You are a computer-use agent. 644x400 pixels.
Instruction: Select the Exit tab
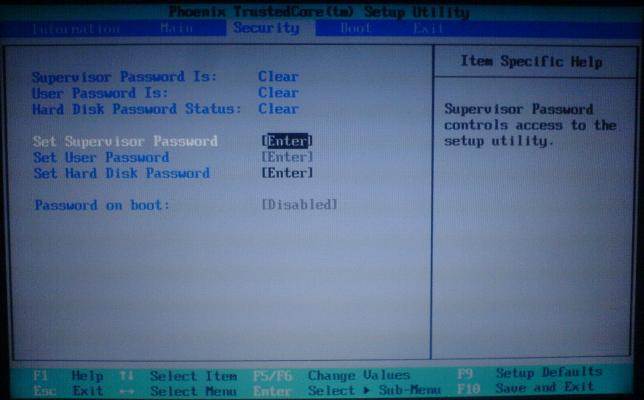point(428,28)
